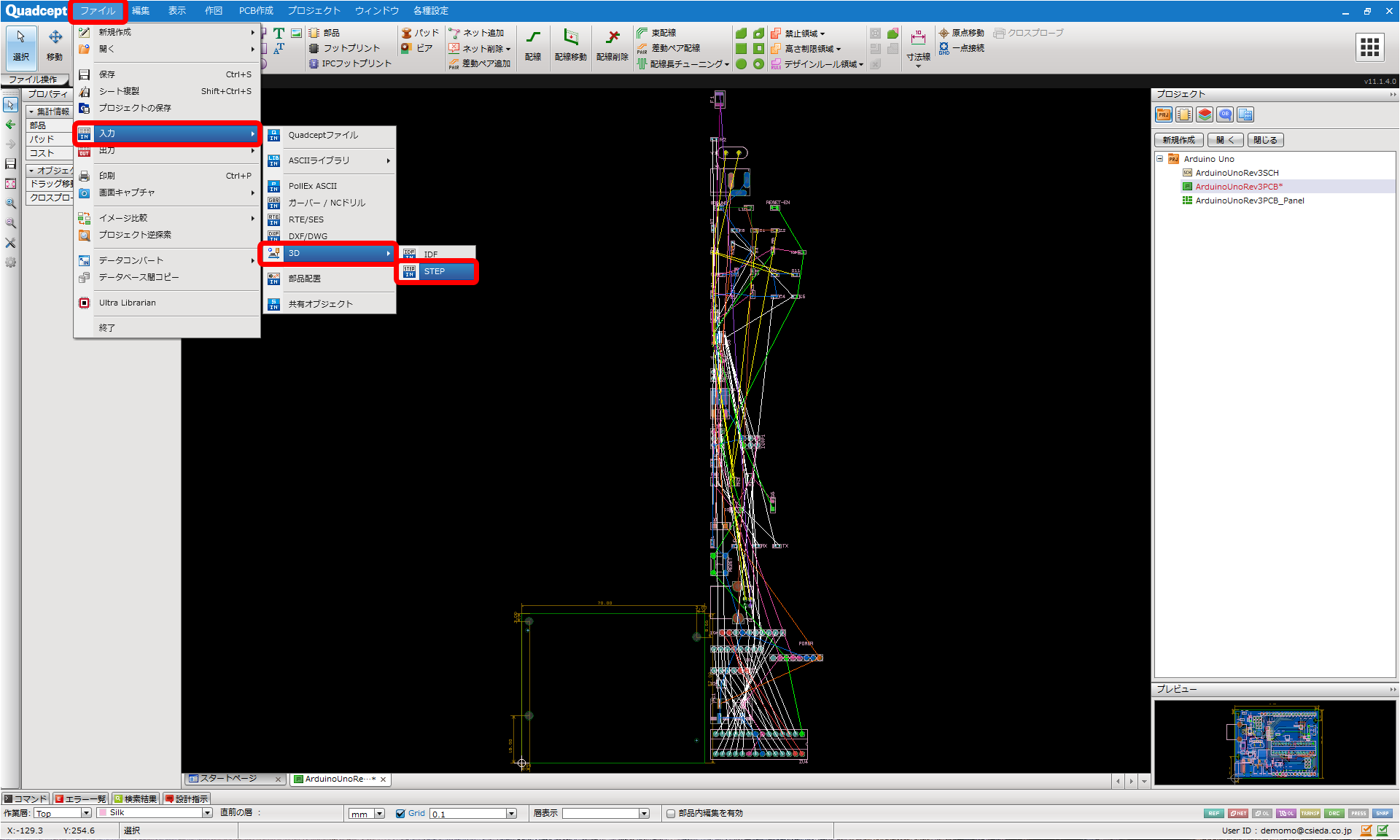This screenshot has height=840, width=1400.
Task: Uncheck the Grid checkbox
Action: (400, 814)
